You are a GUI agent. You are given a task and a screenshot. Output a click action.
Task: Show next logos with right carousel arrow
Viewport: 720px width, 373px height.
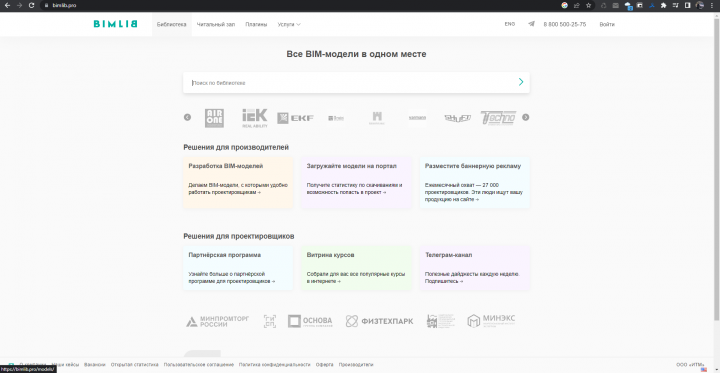point(526,118)
